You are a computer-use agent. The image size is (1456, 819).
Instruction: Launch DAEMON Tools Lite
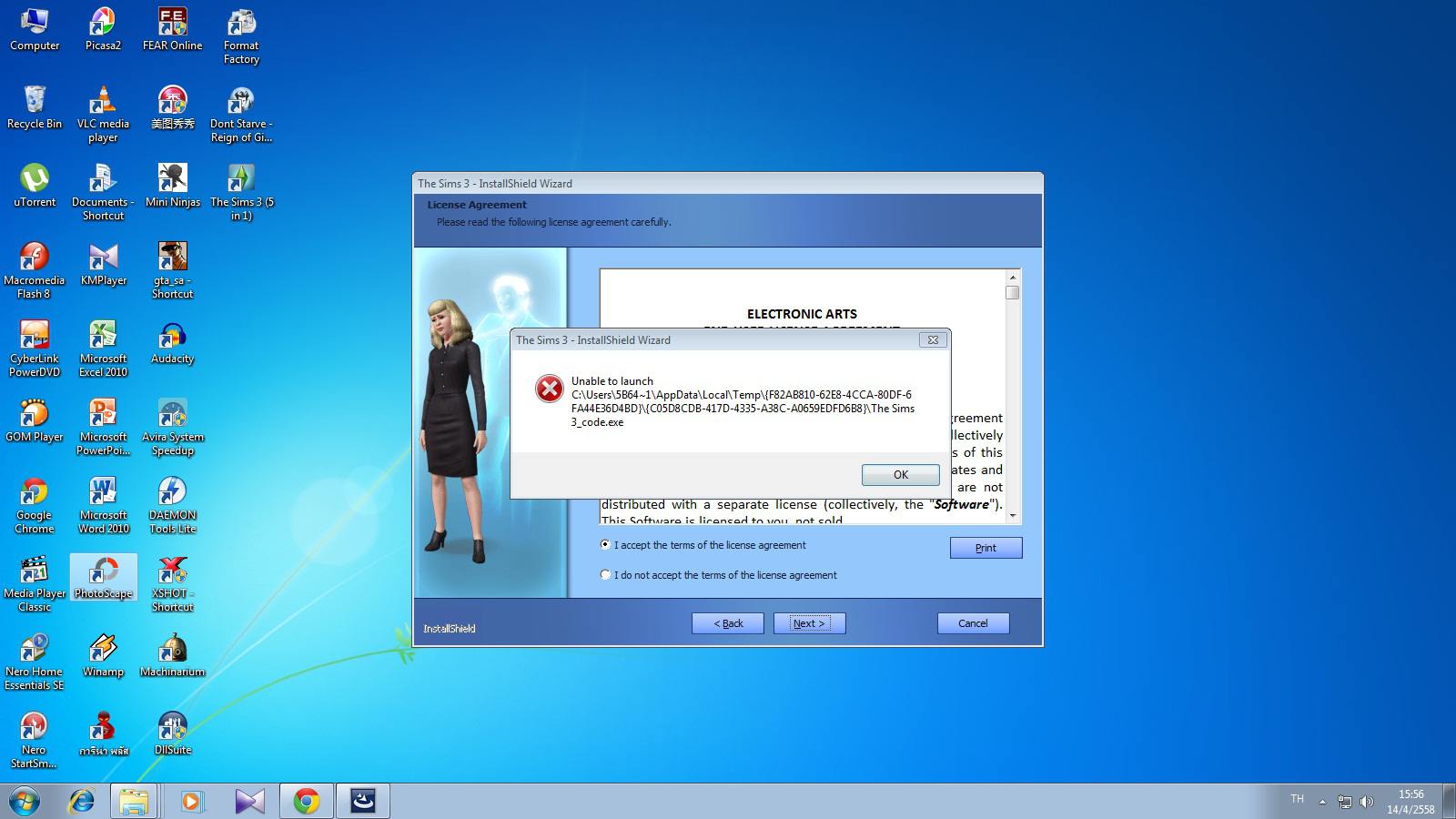pyautogui.click(x=172, y=505)
